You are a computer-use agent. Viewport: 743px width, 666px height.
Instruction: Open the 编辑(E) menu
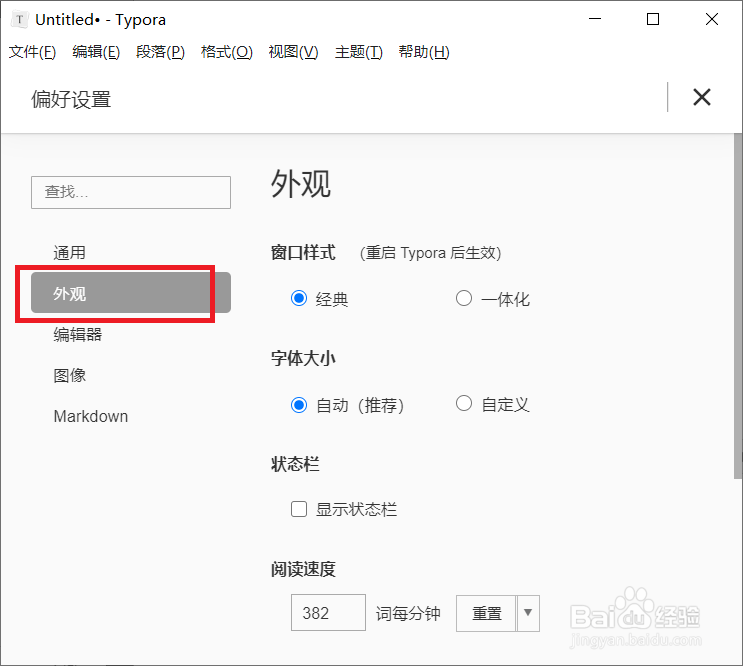pyautogui.click(x=96, y=52)
